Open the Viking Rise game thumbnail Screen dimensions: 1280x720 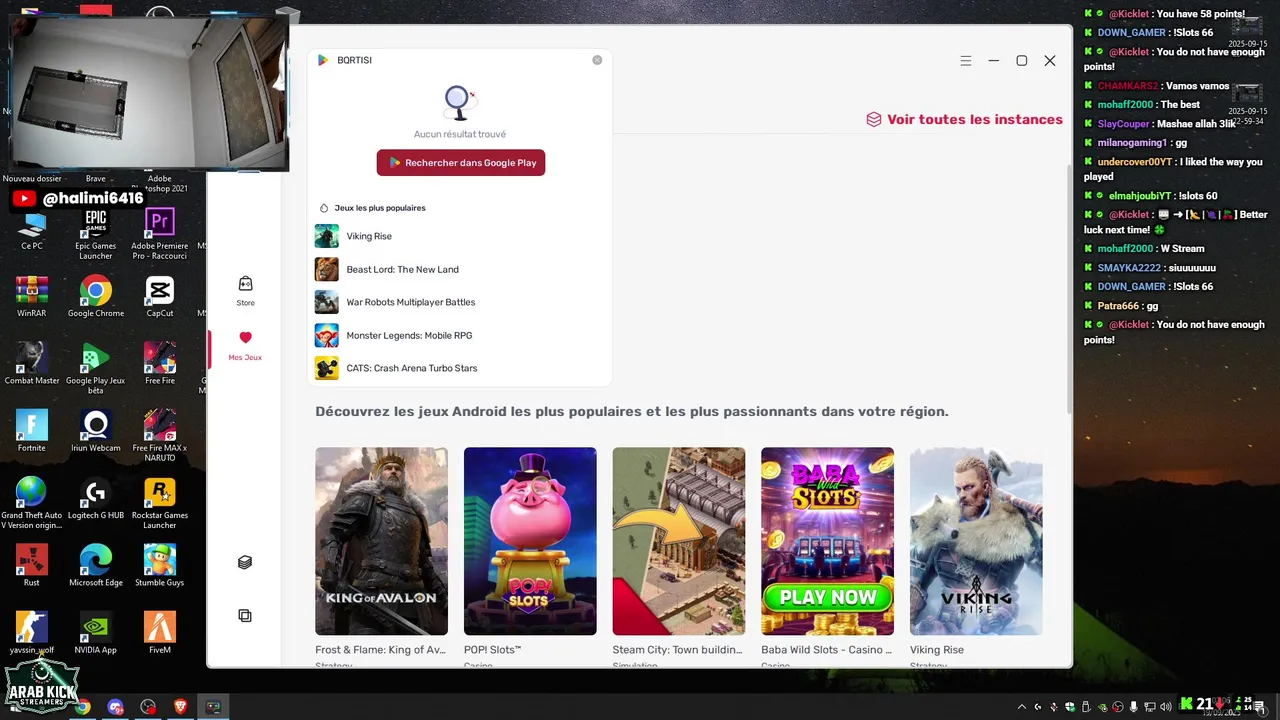pyautogui.click(x=976, y=541)
